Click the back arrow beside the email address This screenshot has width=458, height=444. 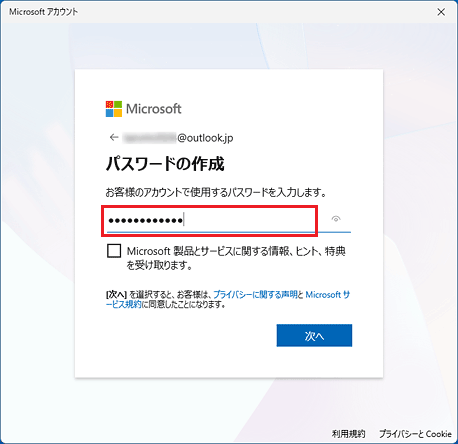(114, 137)
